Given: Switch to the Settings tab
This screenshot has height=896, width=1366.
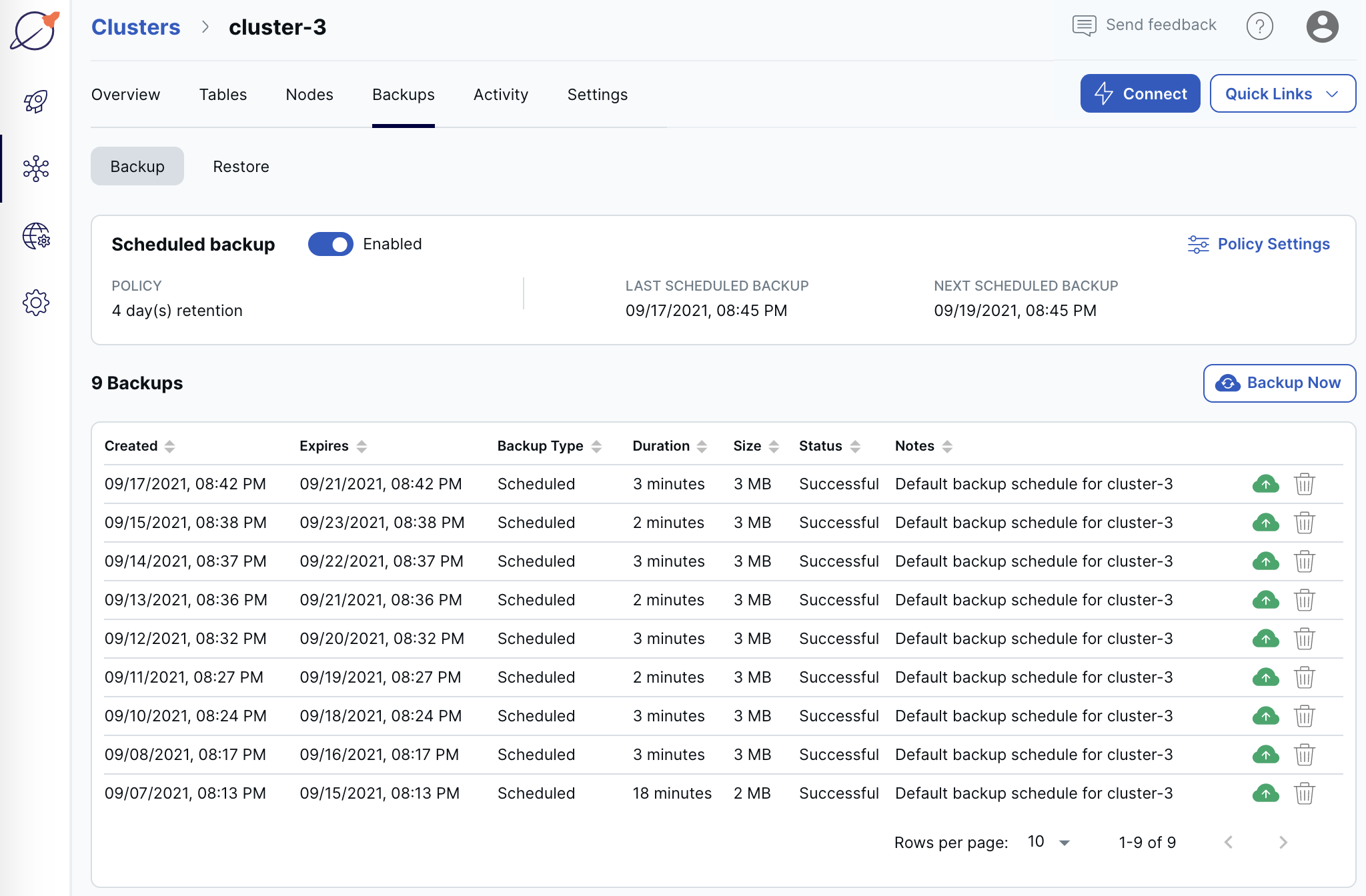Looking at the screenshot, I should [597, 95].
